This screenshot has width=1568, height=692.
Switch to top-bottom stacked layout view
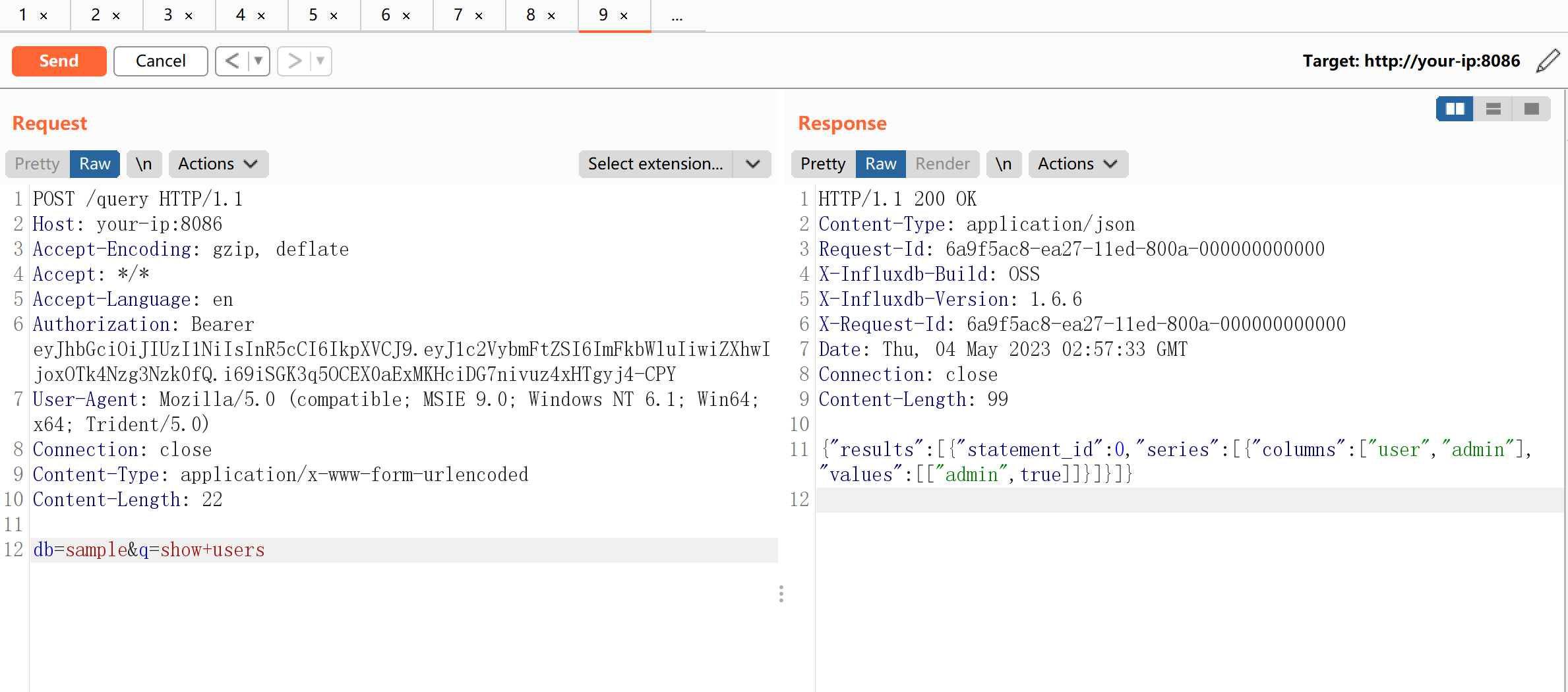(x=1493, y=109)
